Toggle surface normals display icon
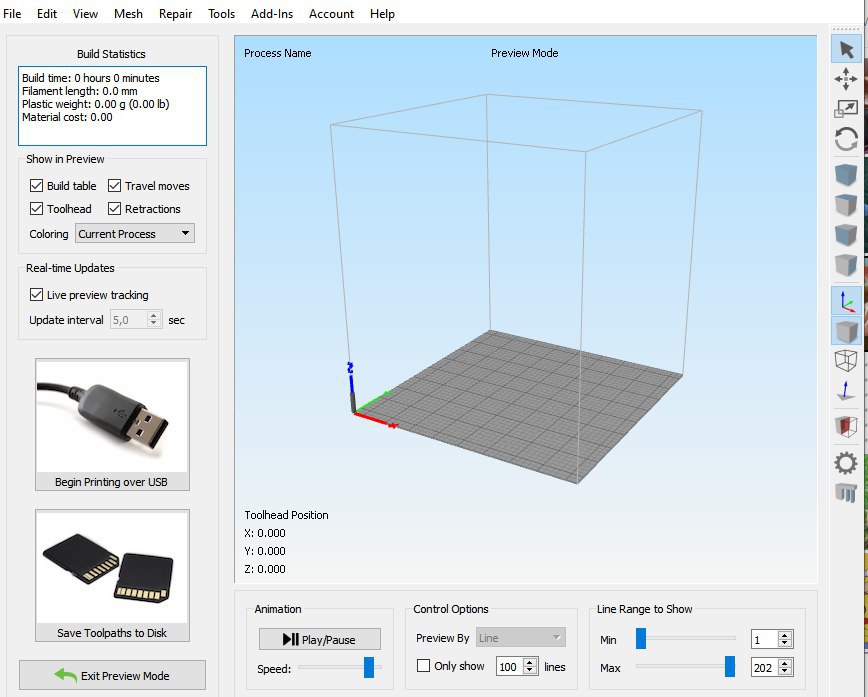The width and height of the screenshot is (868, 697). click(846, 390)
